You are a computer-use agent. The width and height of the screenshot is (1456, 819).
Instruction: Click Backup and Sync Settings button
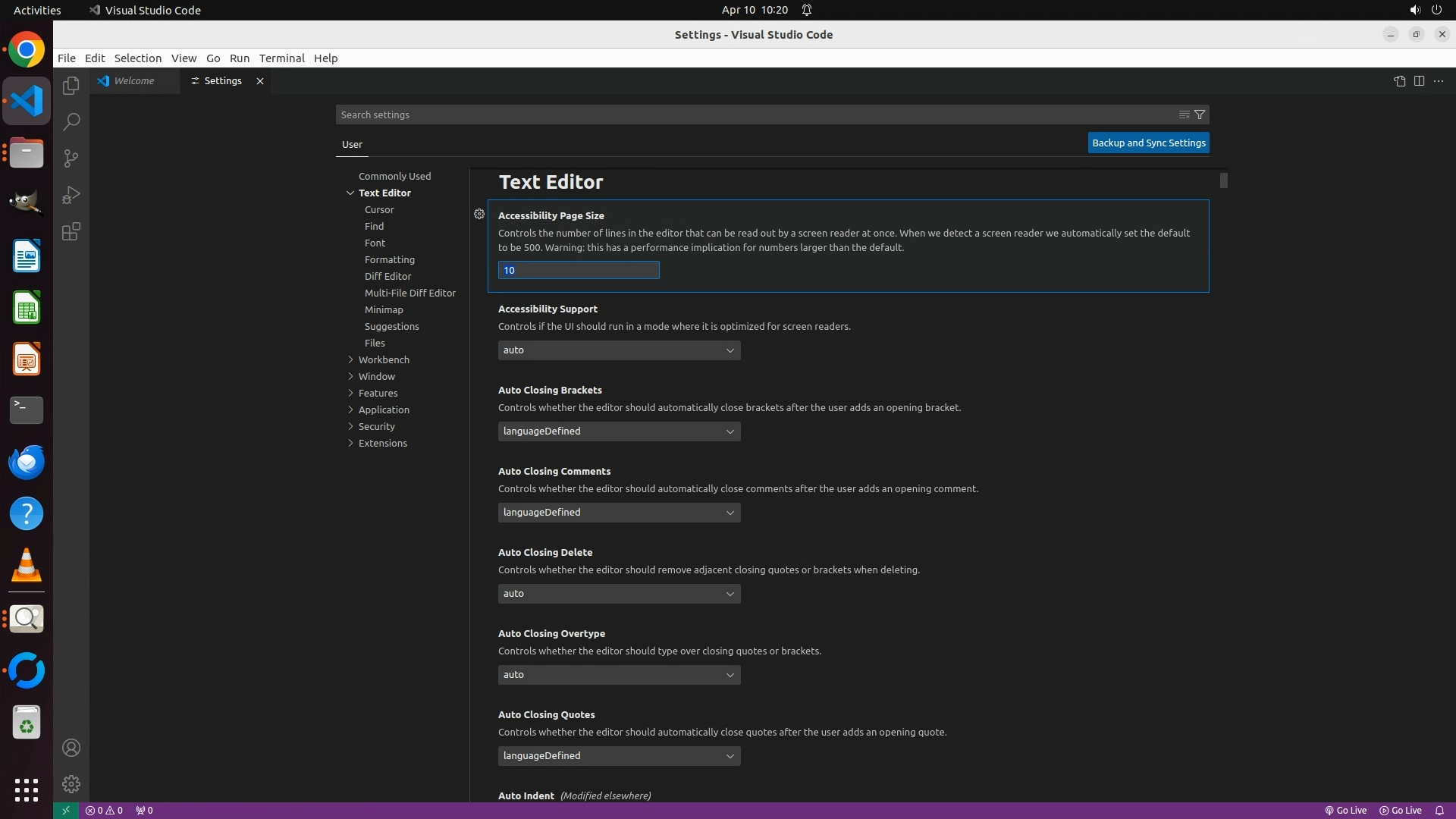click(1148, 143)
